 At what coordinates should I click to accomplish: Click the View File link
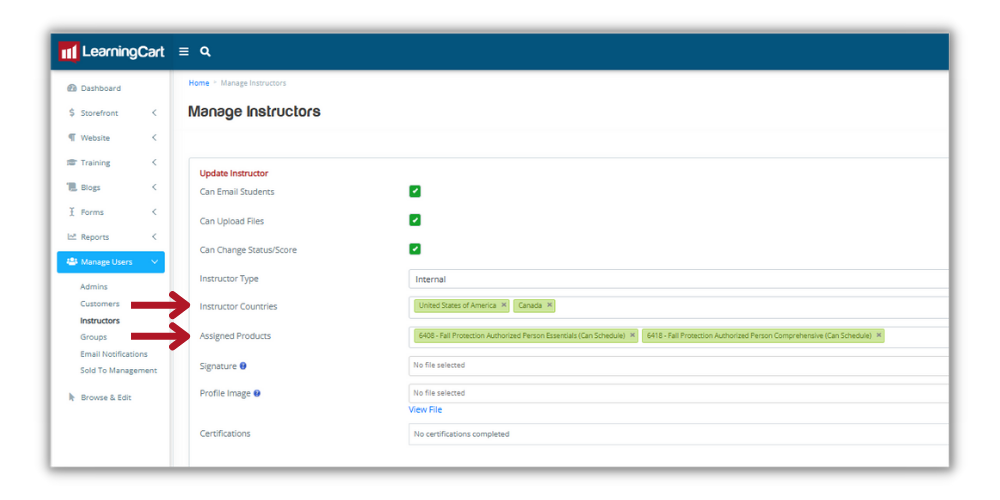[x=425, y=409]
